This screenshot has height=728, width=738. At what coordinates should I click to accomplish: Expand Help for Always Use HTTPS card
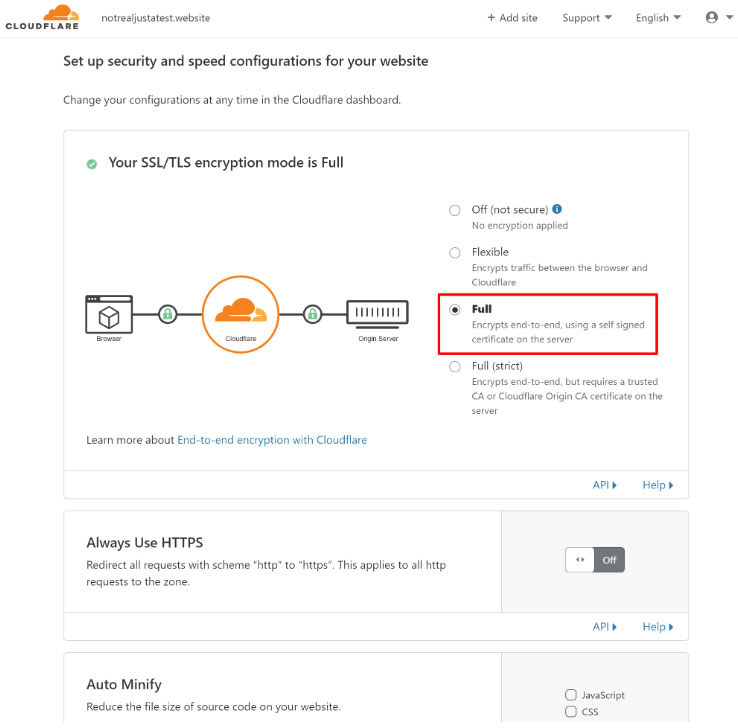pos(658,626)
